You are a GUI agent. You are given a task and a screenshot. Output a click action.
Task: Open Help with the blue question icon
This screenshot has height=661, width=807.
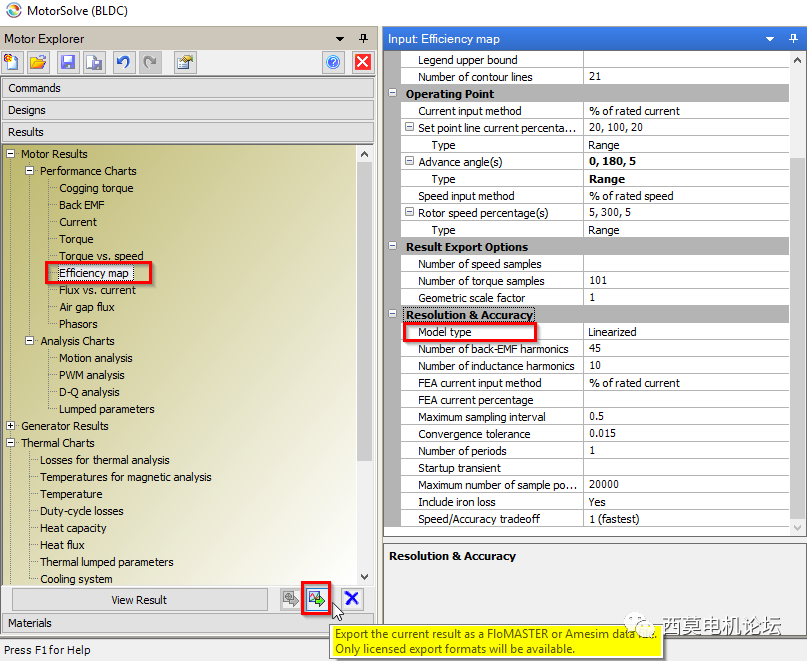(334, 63)
